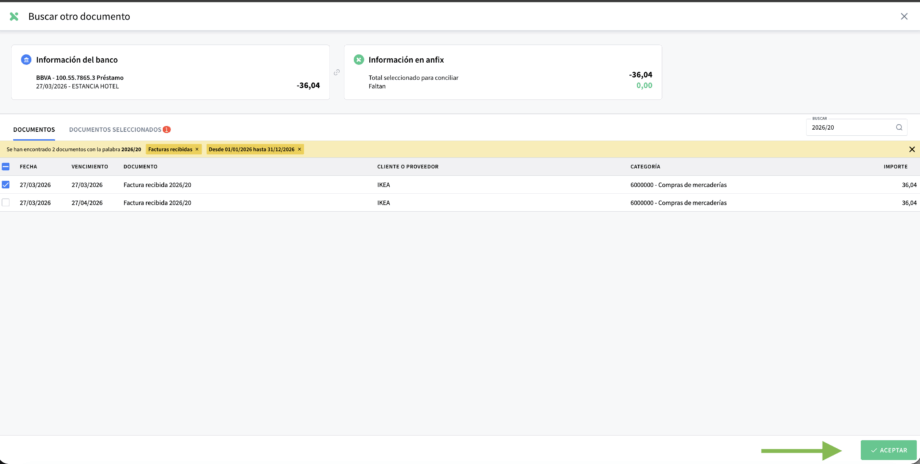
Task: Switch to the Documentos tab
Action: [x=34, y=130]
